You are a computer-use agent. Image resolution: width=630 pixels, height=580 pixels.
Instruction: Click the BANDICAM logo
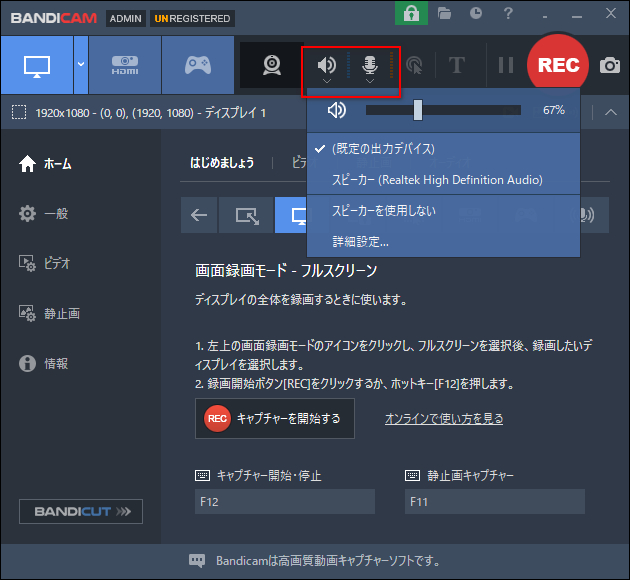click(54, 18)
